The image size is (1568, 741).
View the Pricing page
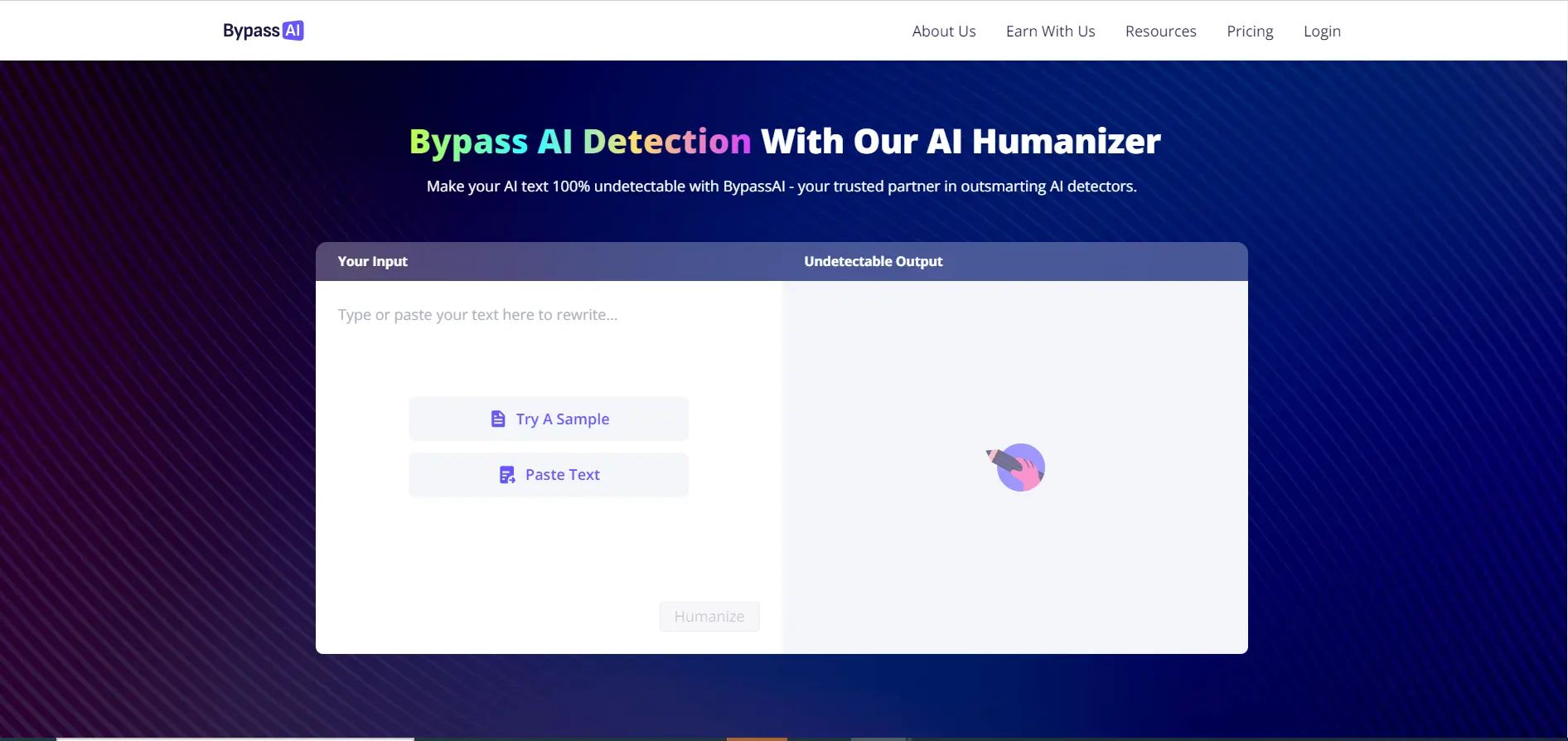click(1250, 31)
